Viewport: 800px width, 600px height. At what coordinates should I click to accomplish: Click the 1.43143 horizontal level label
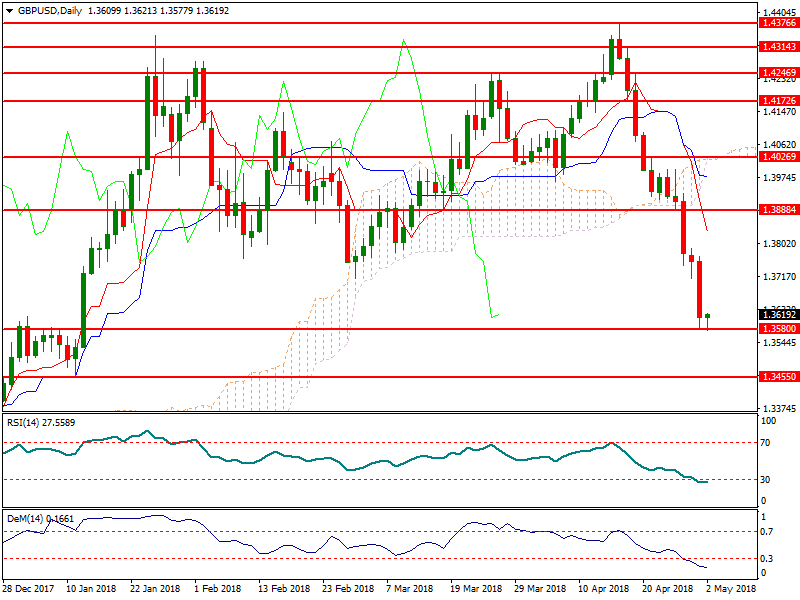[778, 47]
